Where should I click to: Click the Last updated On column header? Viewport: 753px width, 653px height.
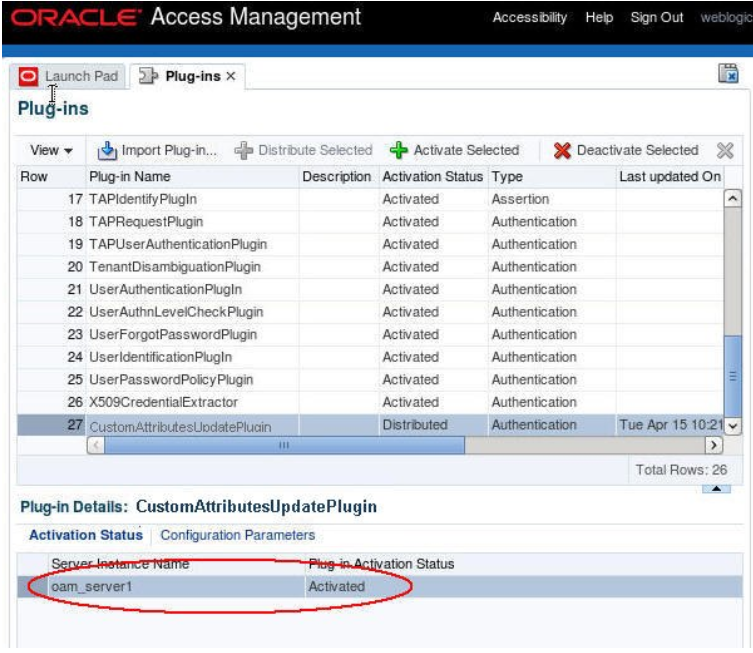(670, 177)
